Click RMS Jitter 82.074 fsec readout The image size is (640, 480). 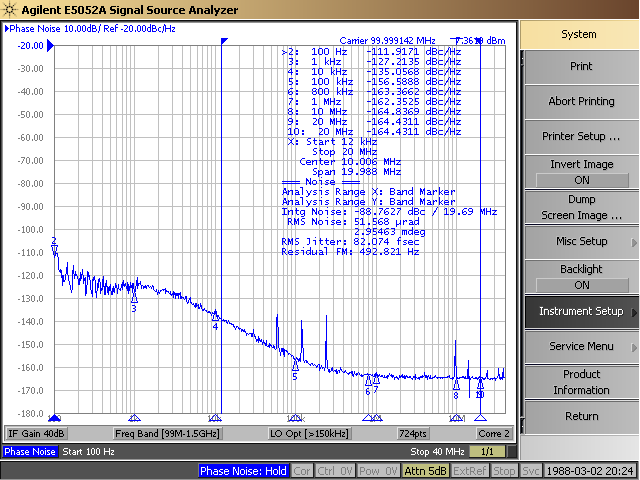pos(350,242)
